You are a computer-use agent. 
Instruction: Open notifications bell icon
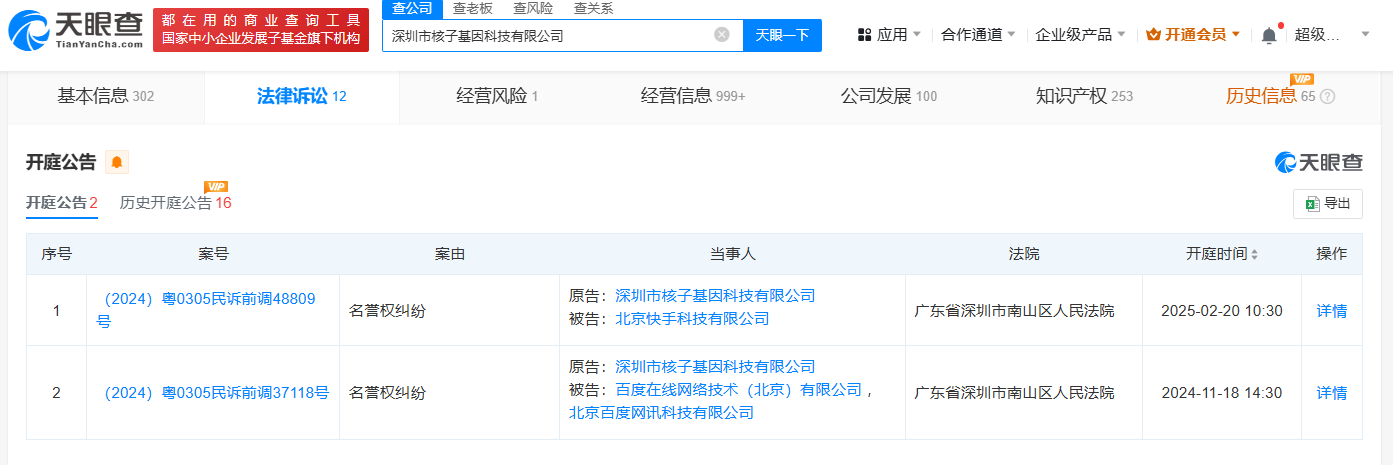click(1269, 35)
